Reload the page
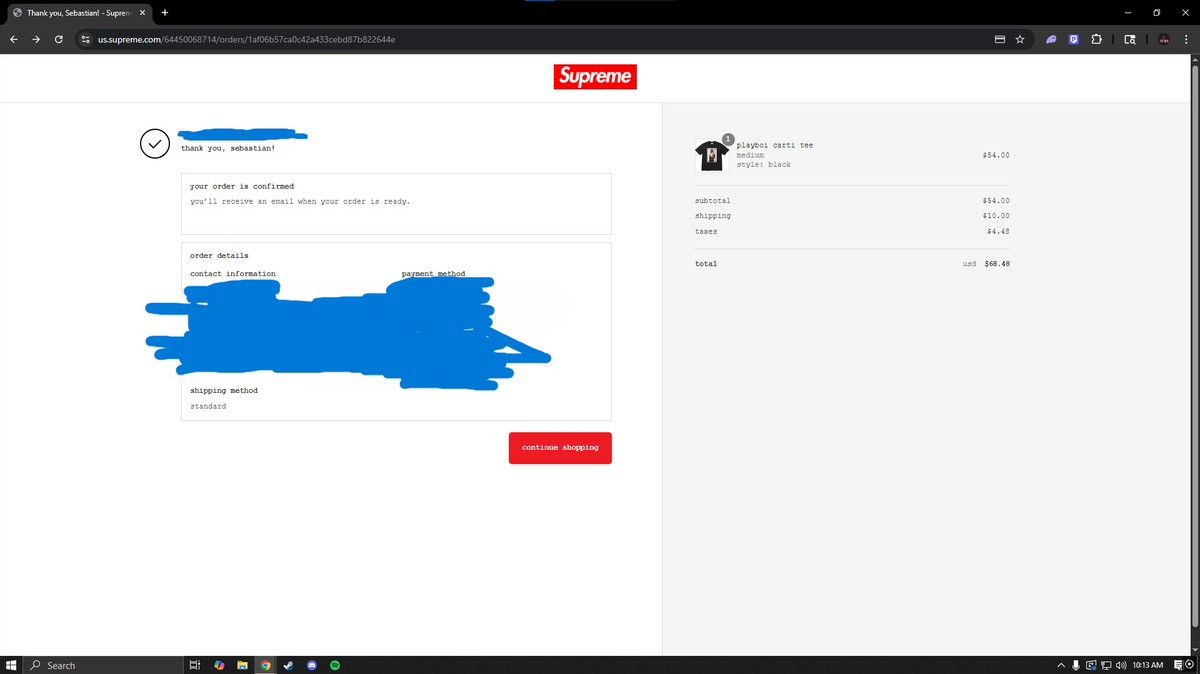1200x674 pixels. [x=59, y=39]
